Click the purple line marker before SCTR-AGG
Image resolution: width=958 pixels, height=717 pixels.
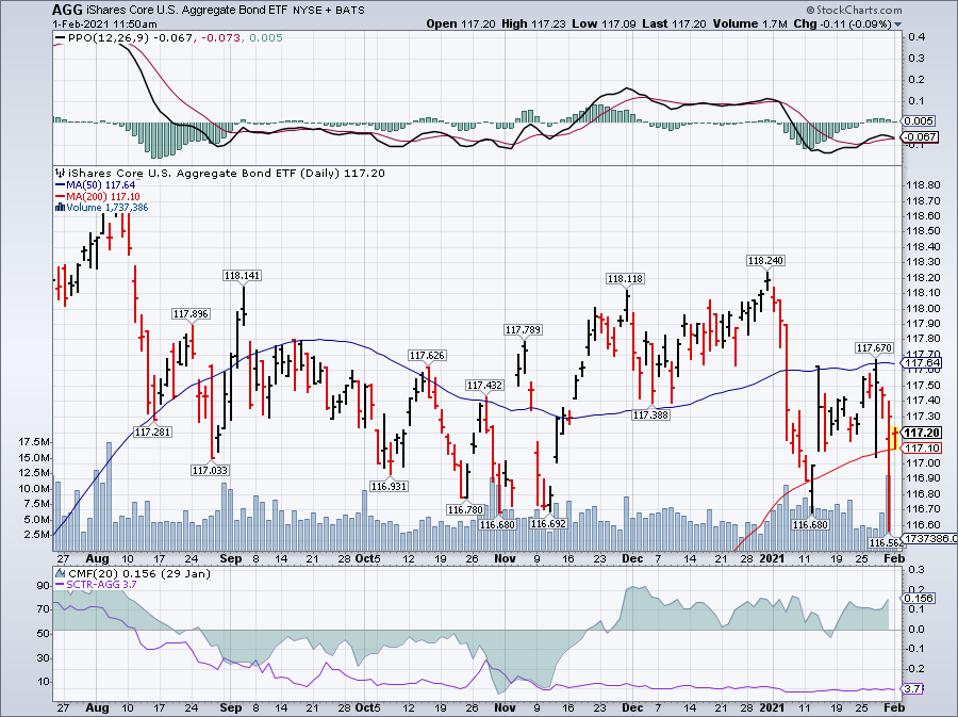pyautogui.click(x=60, y=585)
